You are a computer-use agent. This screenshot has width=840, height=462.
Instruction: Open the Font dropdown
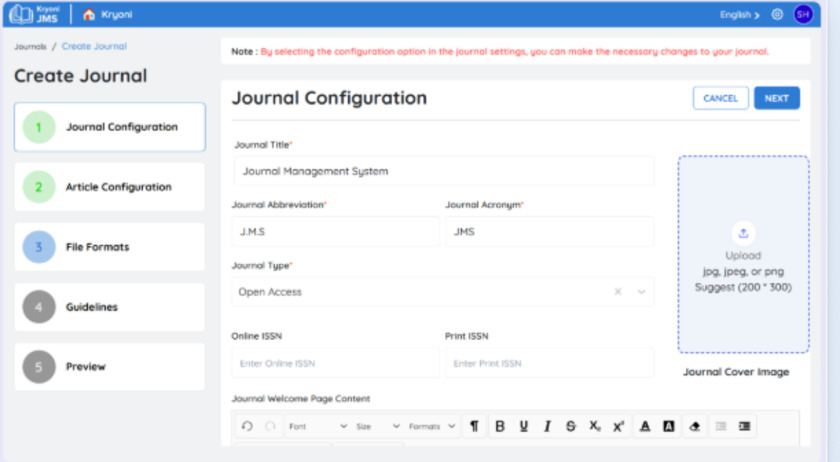tap(318, 426)
